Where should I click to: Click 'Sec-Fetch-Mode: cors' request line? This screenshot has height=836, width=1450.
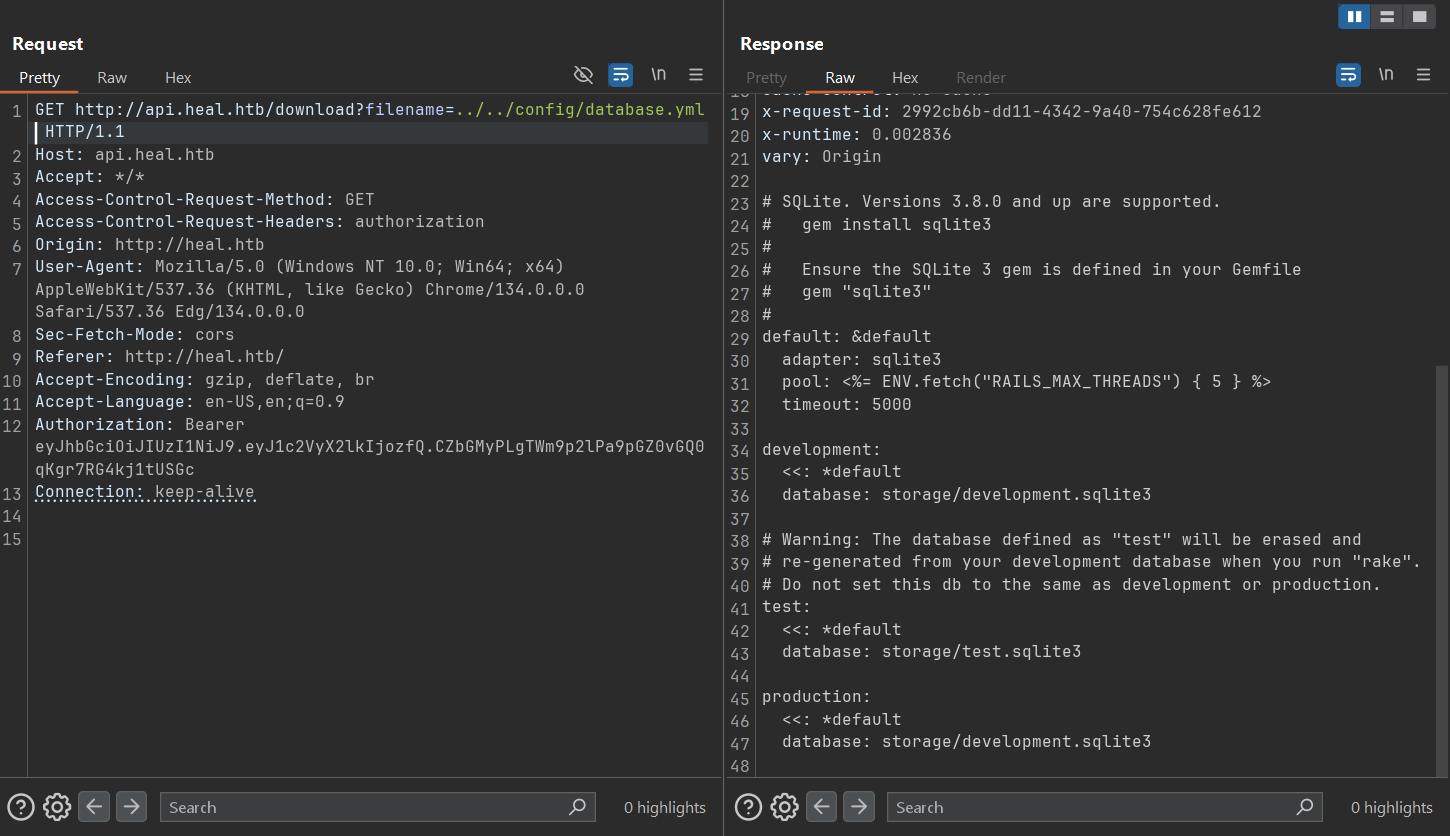(x=134, y=334)
